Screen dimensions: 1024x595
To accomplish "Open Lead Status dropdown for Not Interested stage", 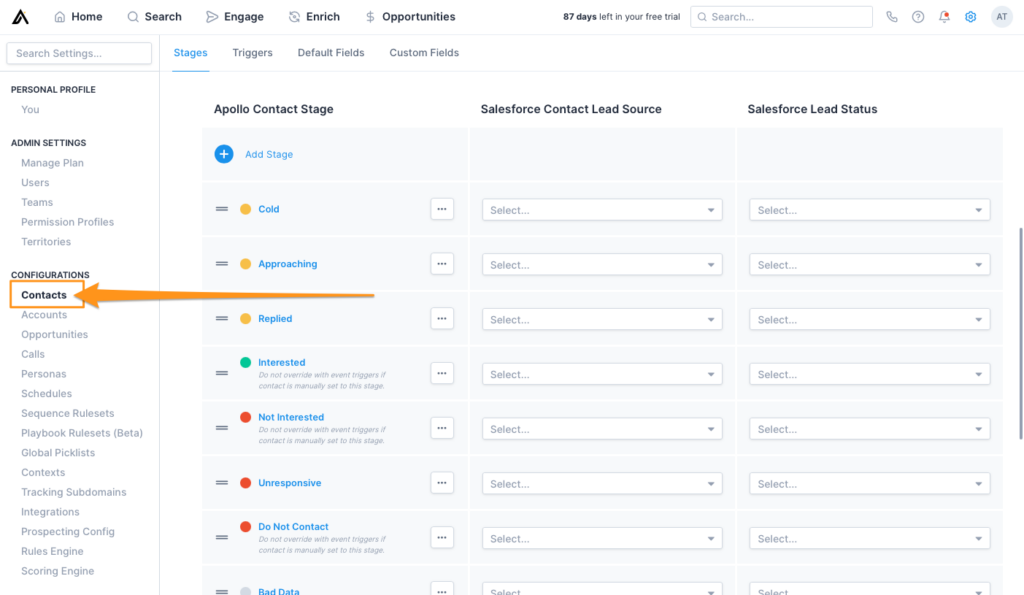I will point(869,429).
